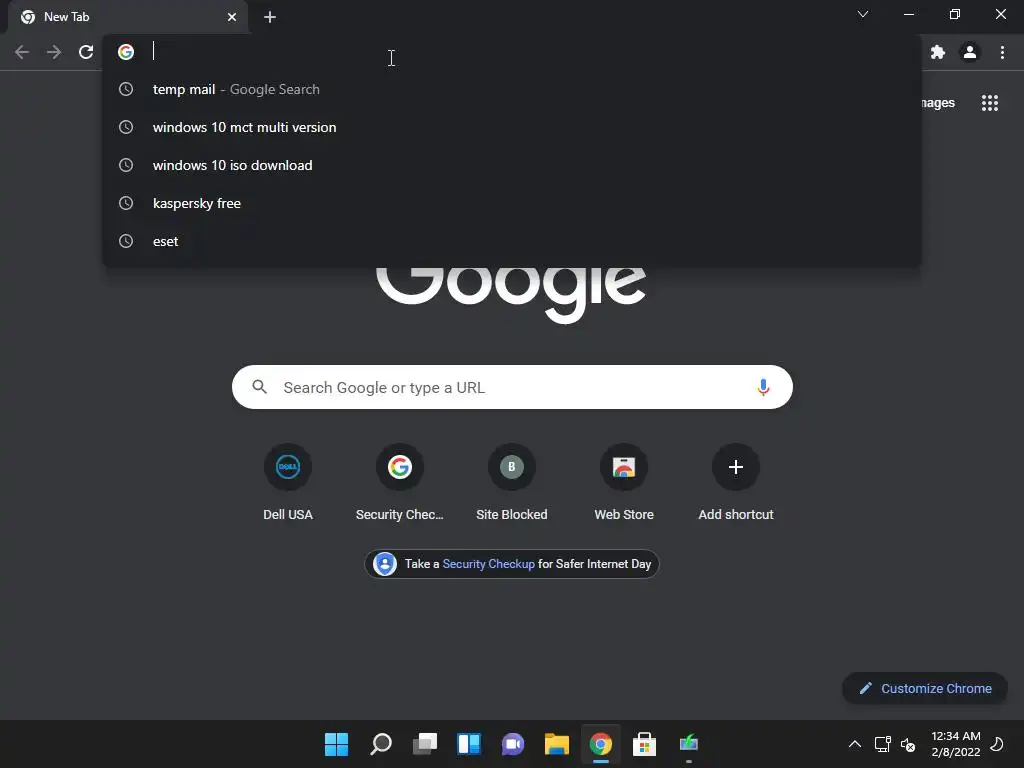Screen dimensions: 1024x768
Task: Click the magnifier icon in search box
Action: 260,387
